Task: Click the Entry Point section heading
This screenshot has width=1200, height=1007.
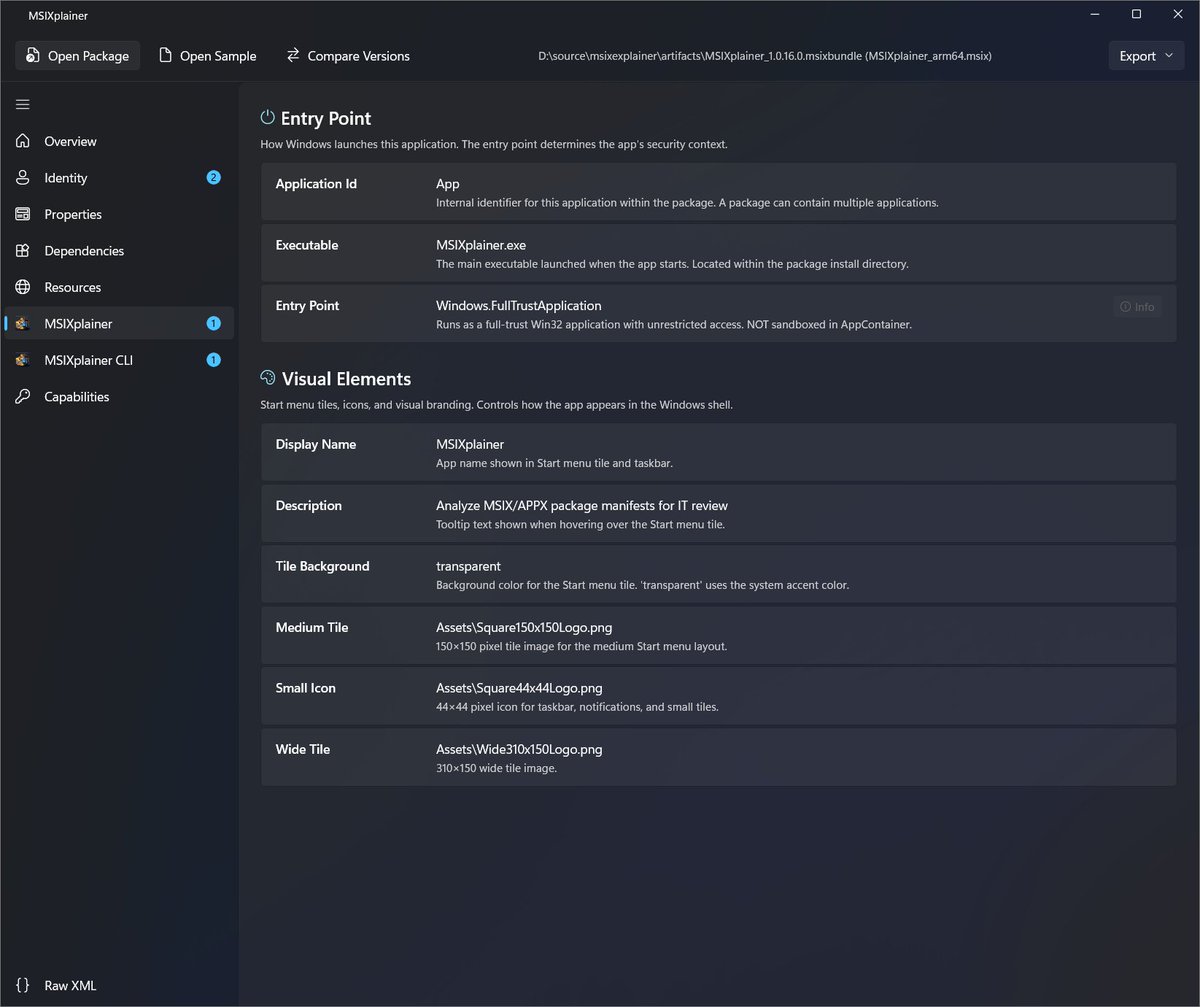Action: click(x=326, y=118)
